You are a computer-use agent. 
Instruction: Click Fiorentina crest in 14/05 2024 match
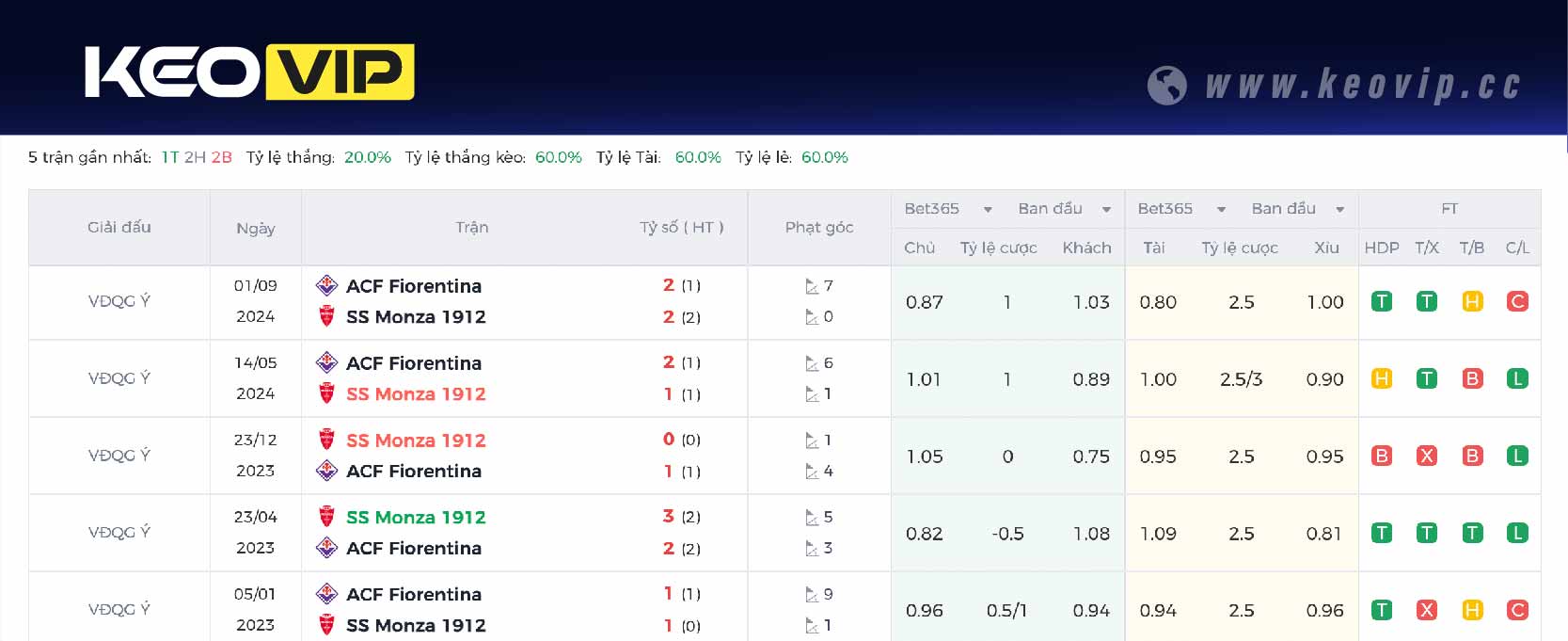[x=326, y=362]
